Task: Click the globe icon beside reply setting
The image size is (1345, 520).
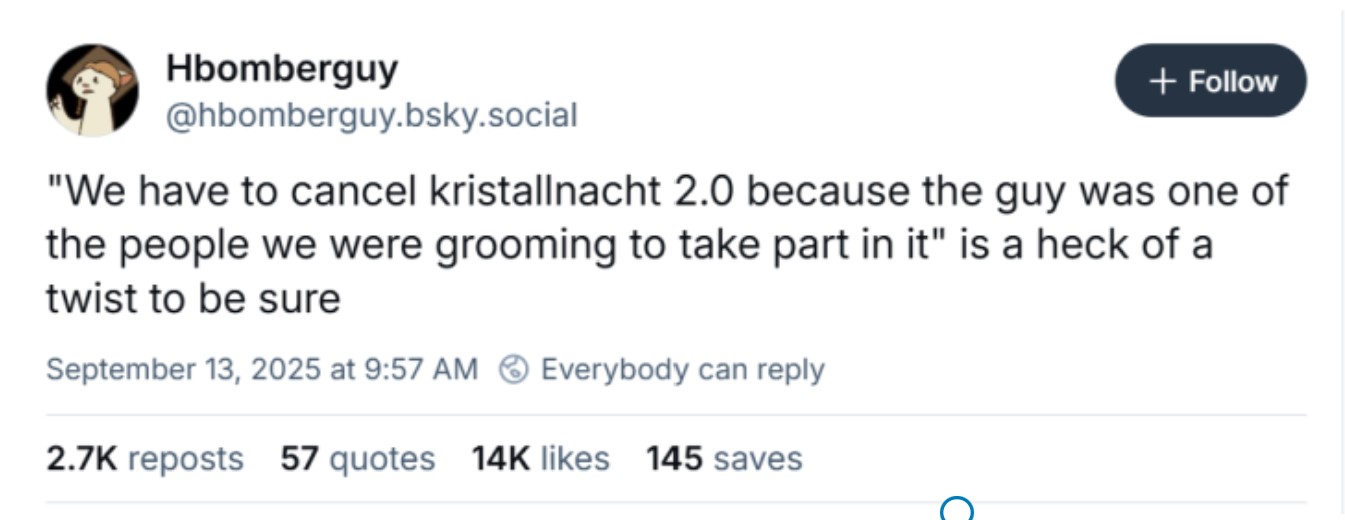Action: pos(513,370)
